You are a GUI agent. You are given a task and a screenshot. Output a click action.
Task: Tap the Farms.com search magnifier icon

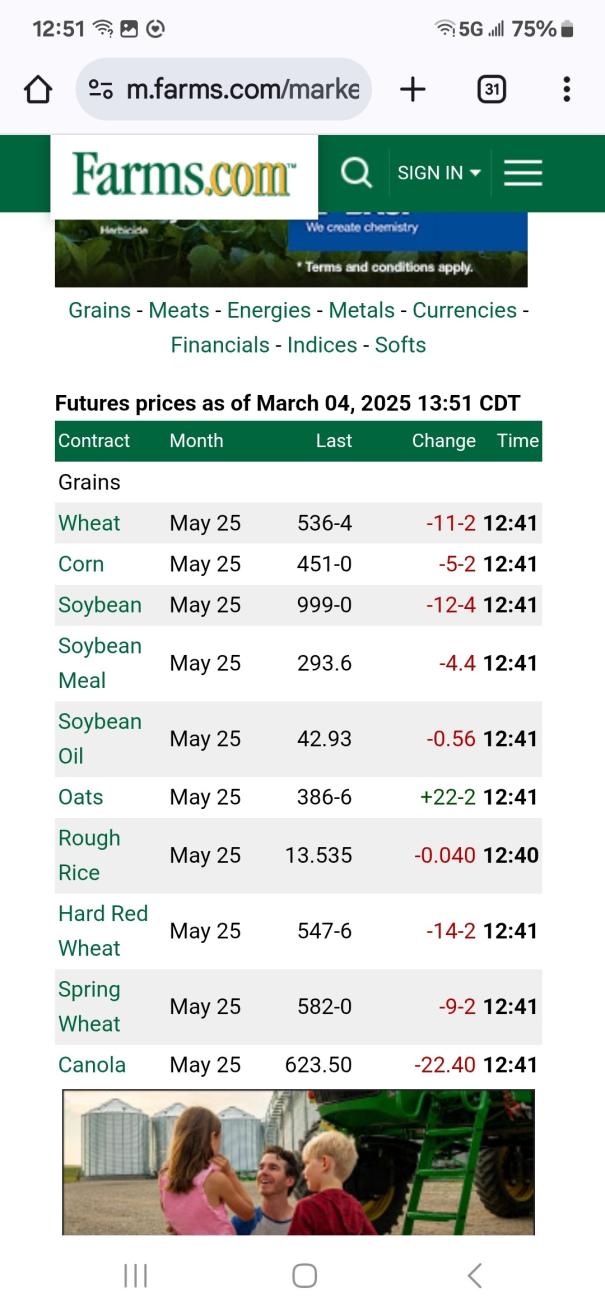pyautogui.click(x=356, y=173)
